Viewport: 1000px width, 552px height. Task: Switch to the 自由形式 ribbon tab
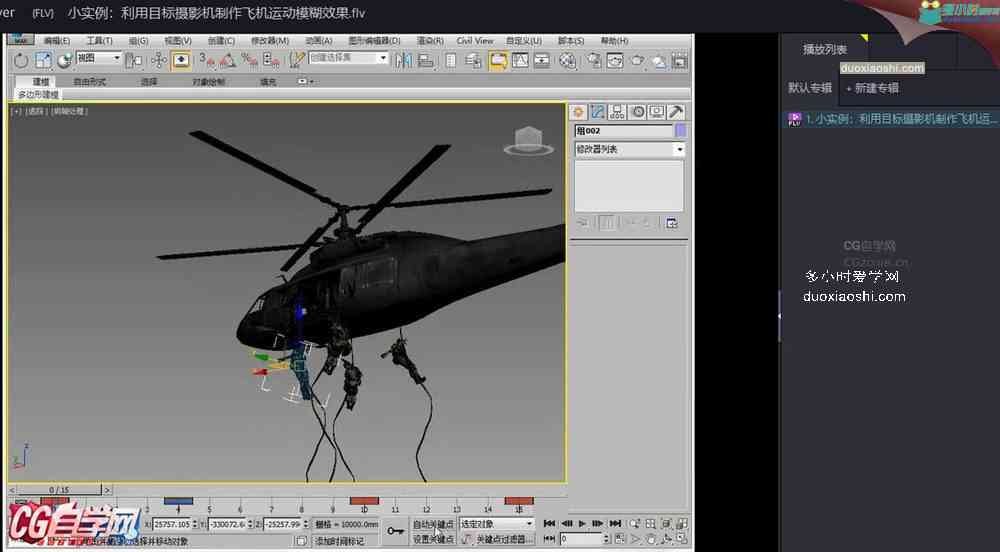(89, 82)
